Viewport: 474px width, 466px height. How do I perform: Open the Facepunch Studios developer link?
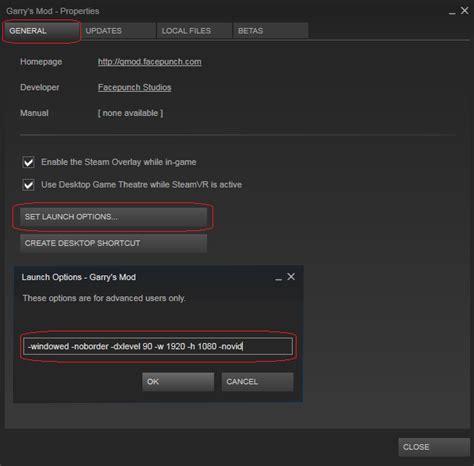coord(134,87)
